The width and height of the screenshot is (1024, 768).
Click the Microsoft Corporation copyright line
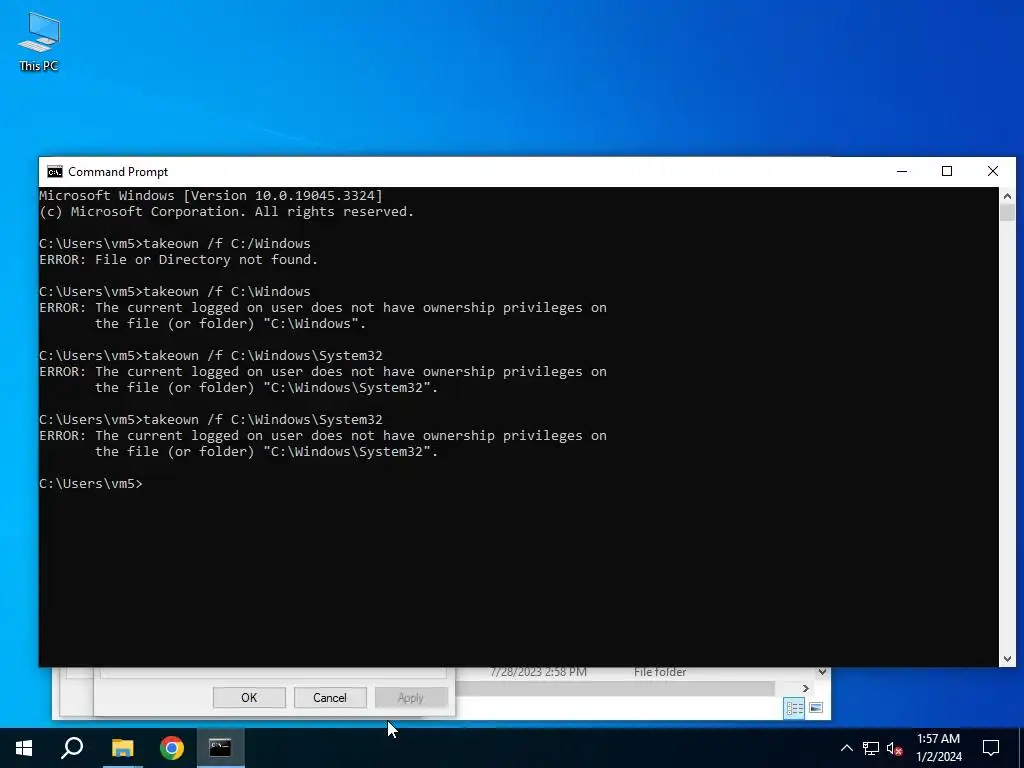(227, 212)
